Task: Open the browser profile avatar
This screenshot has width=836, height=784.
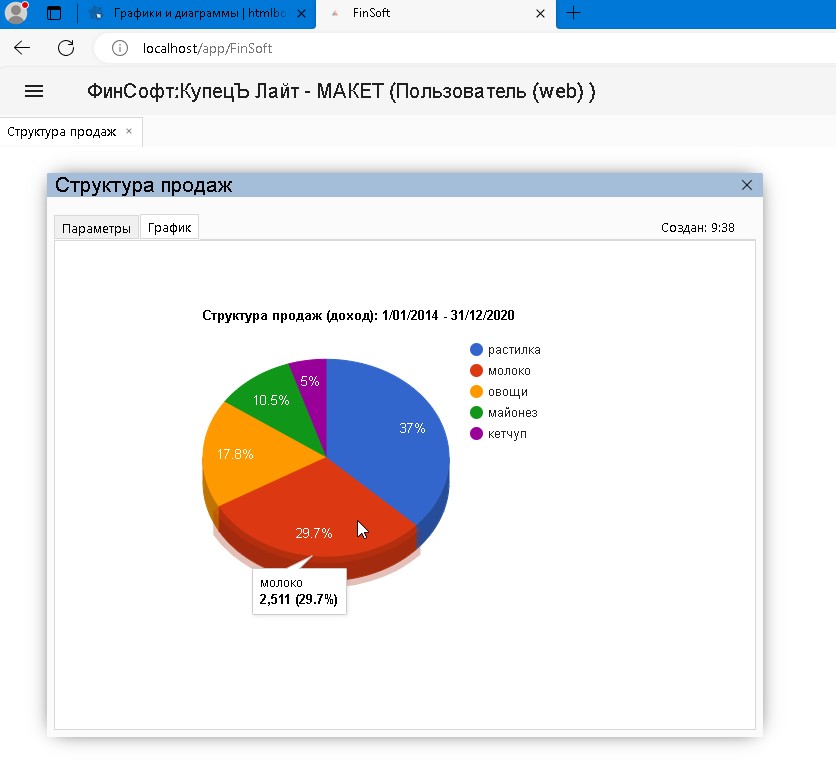Action: (16, 13)
